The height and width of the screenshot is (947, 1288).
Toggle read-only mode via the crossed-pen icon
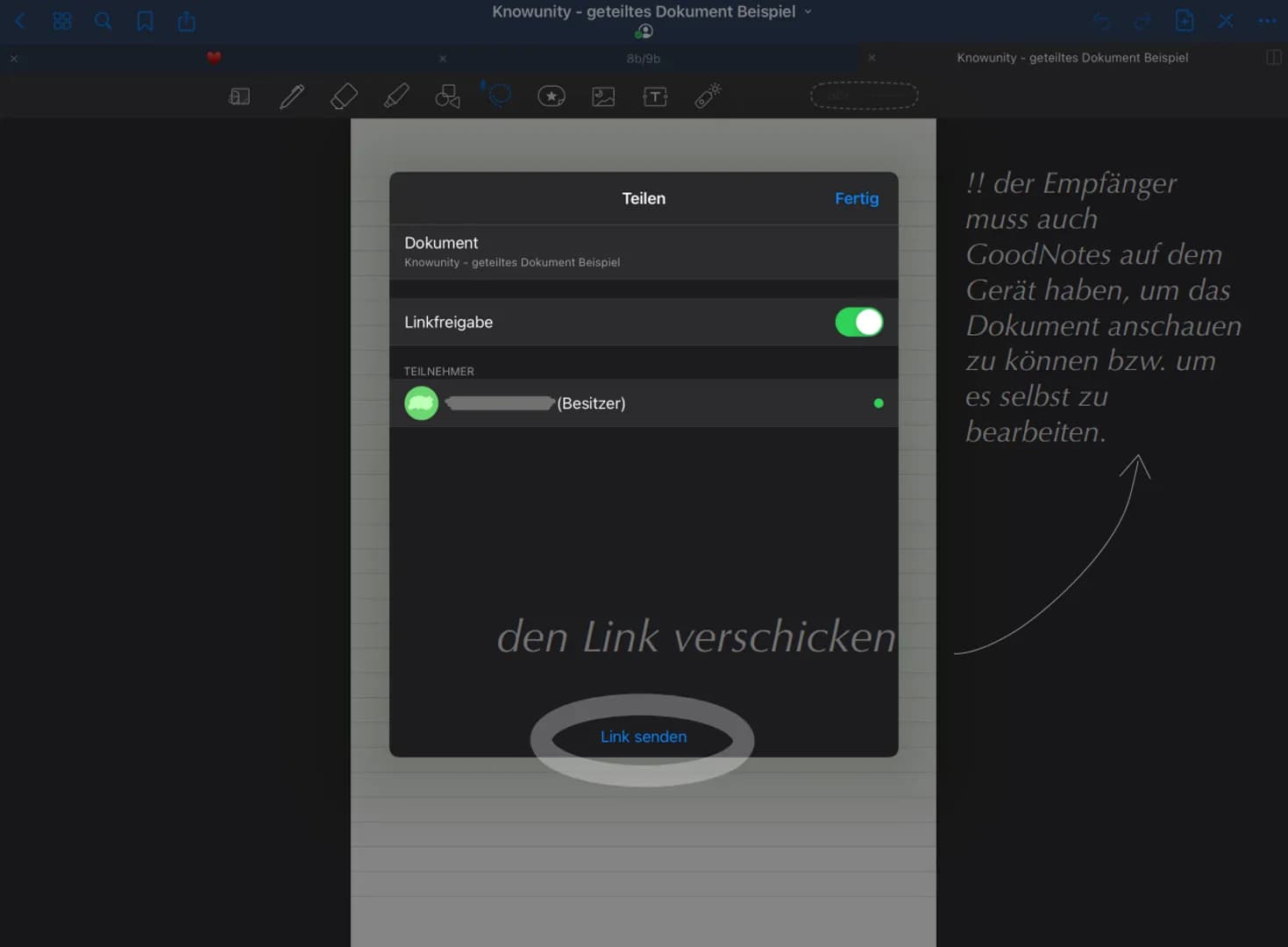[x=1226, y=20]
